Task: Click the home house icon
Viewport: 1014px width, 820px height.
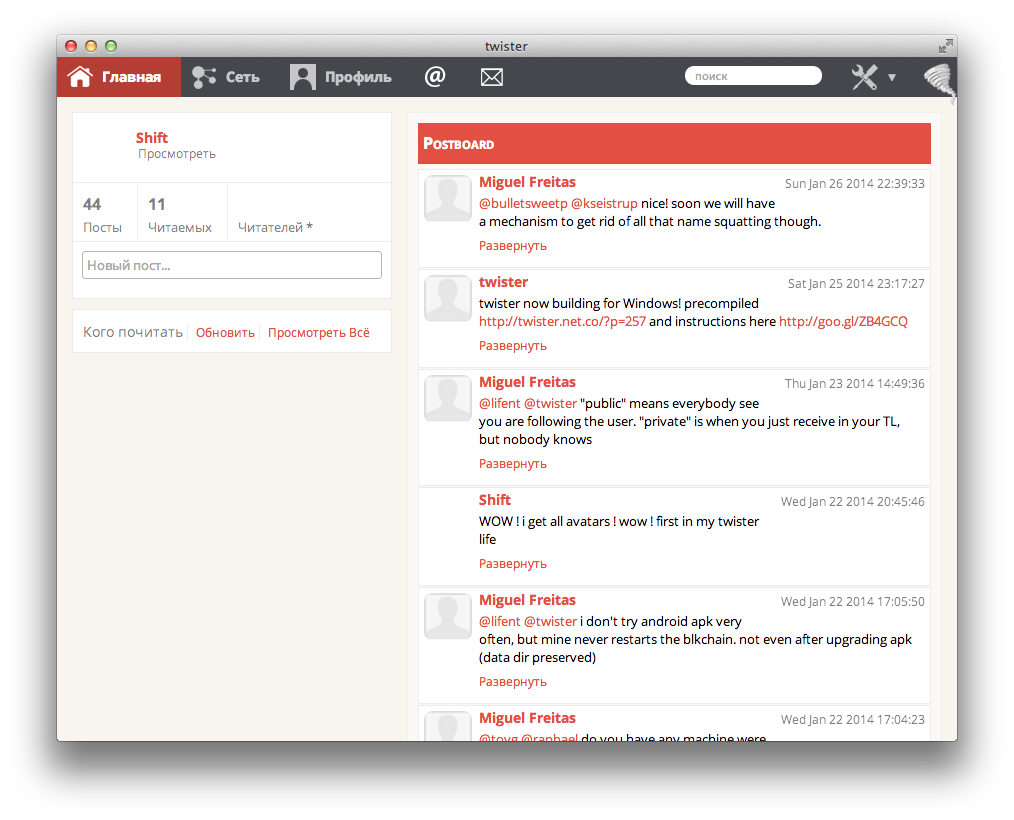Action: [x=80, y=76]
